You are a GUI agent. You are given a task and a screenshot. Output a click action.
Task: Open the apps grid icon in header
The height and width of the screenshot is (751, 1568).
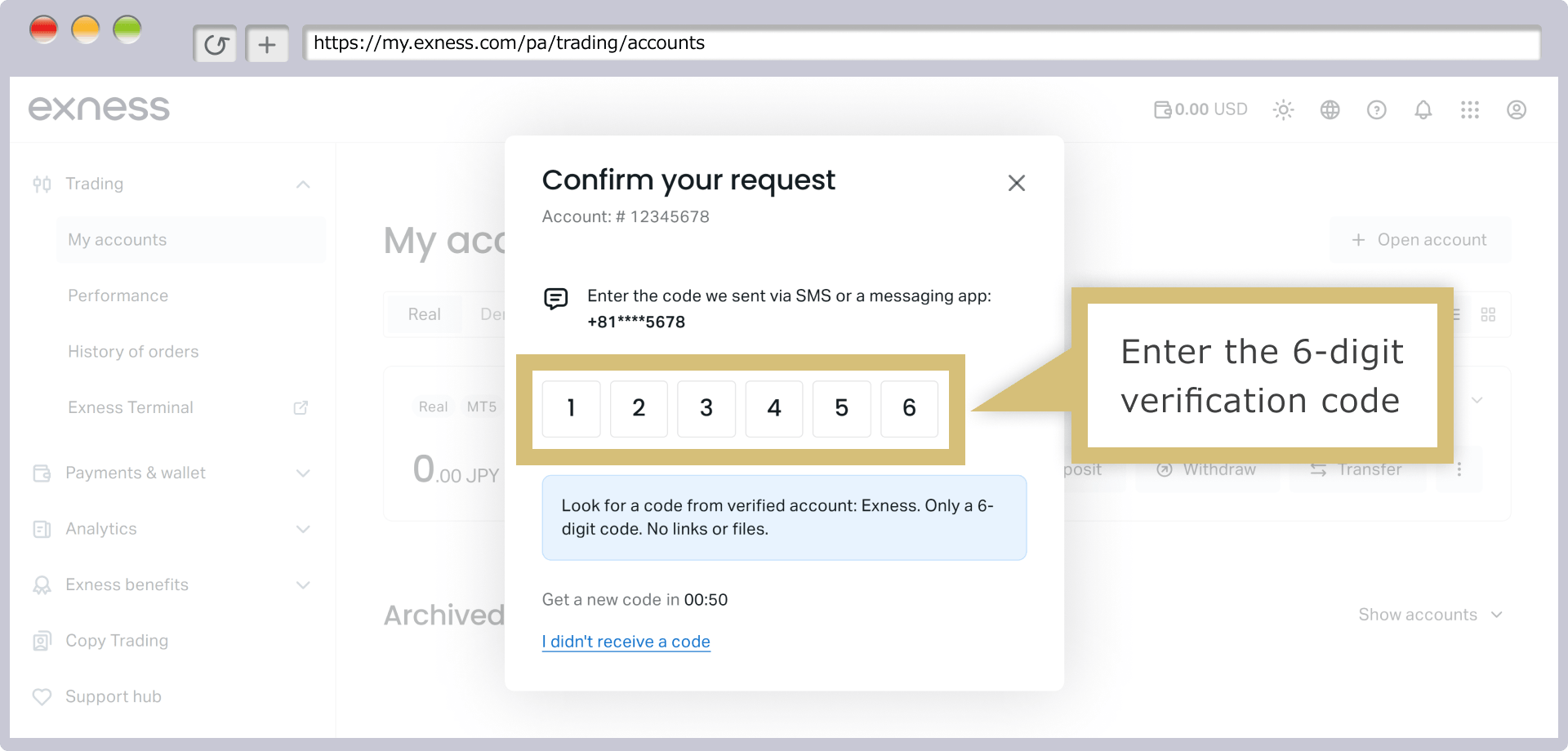click(x=1469, y=109)
